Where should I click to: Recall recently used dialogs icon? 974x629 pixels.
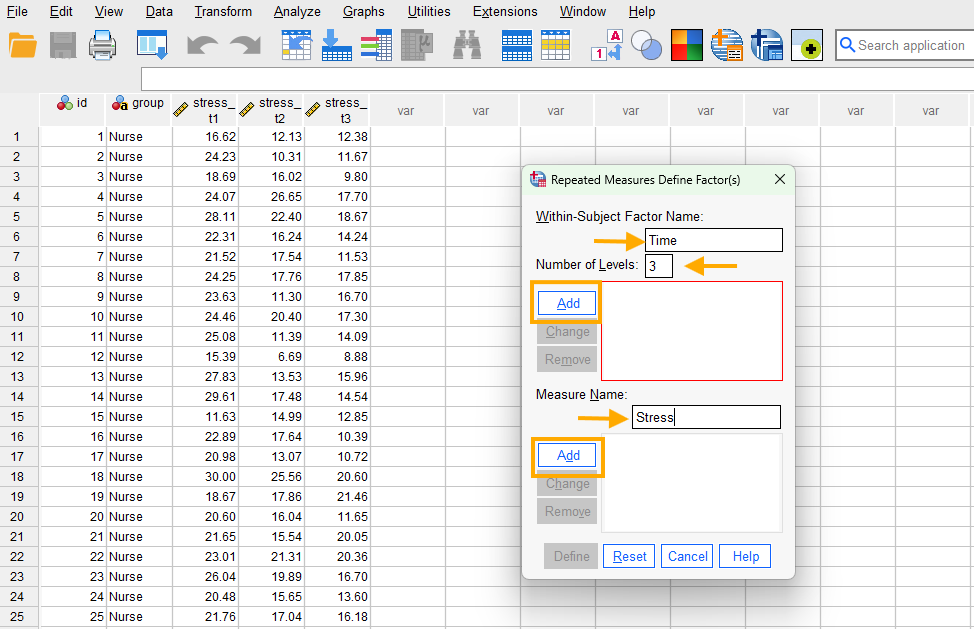[152, 45]
